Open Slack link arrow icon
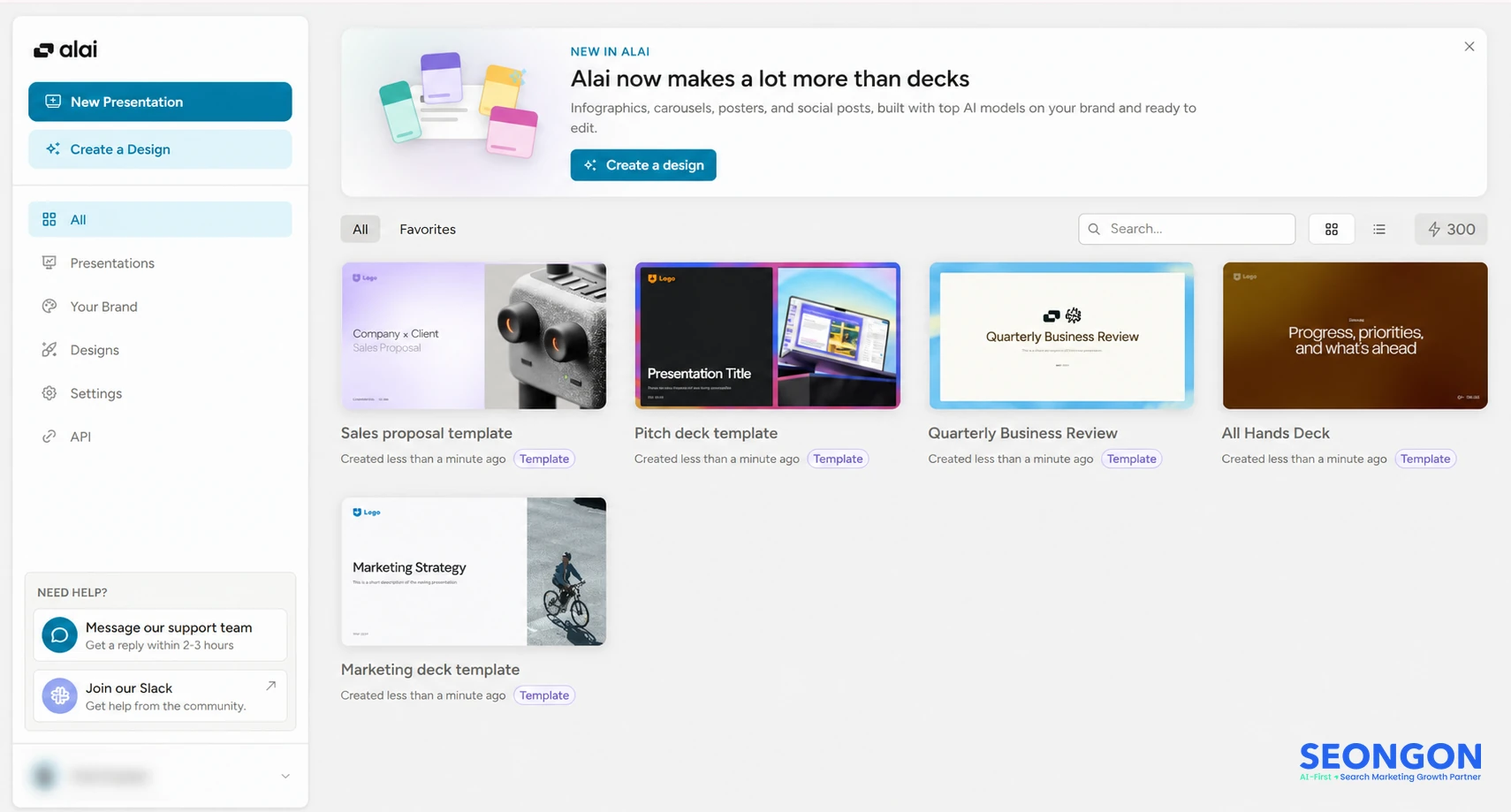 (271, 686)
